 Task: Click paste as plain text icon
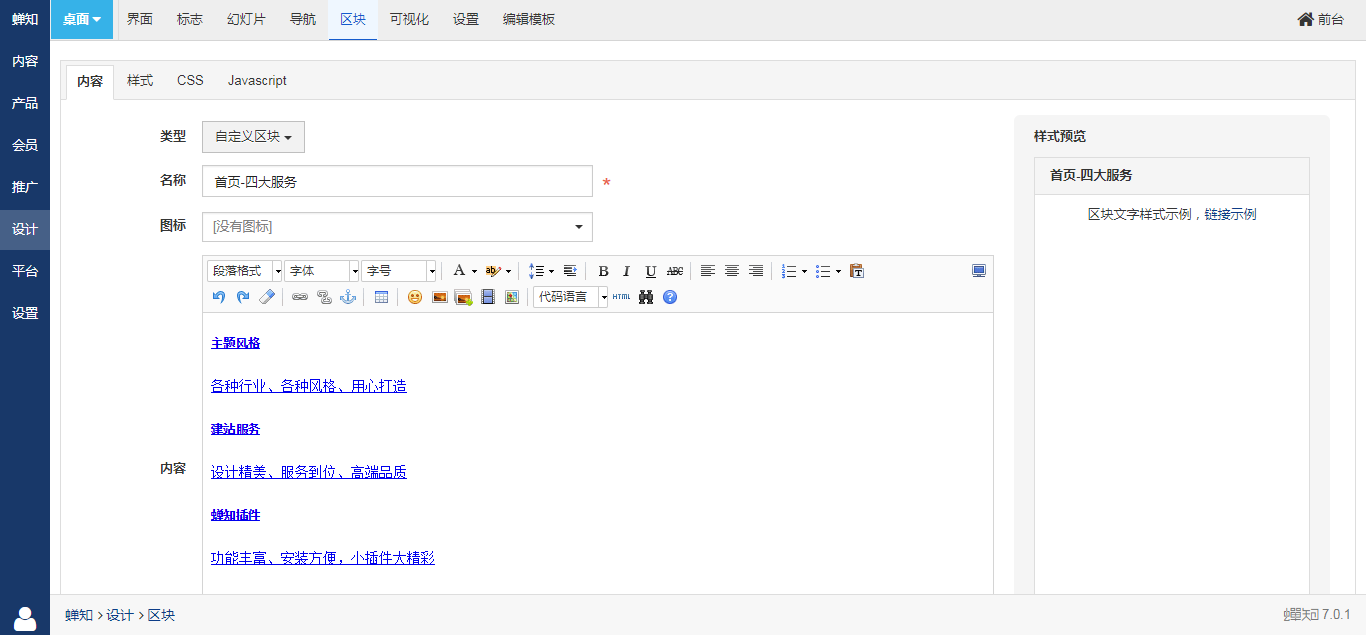[x=856, y=271]
